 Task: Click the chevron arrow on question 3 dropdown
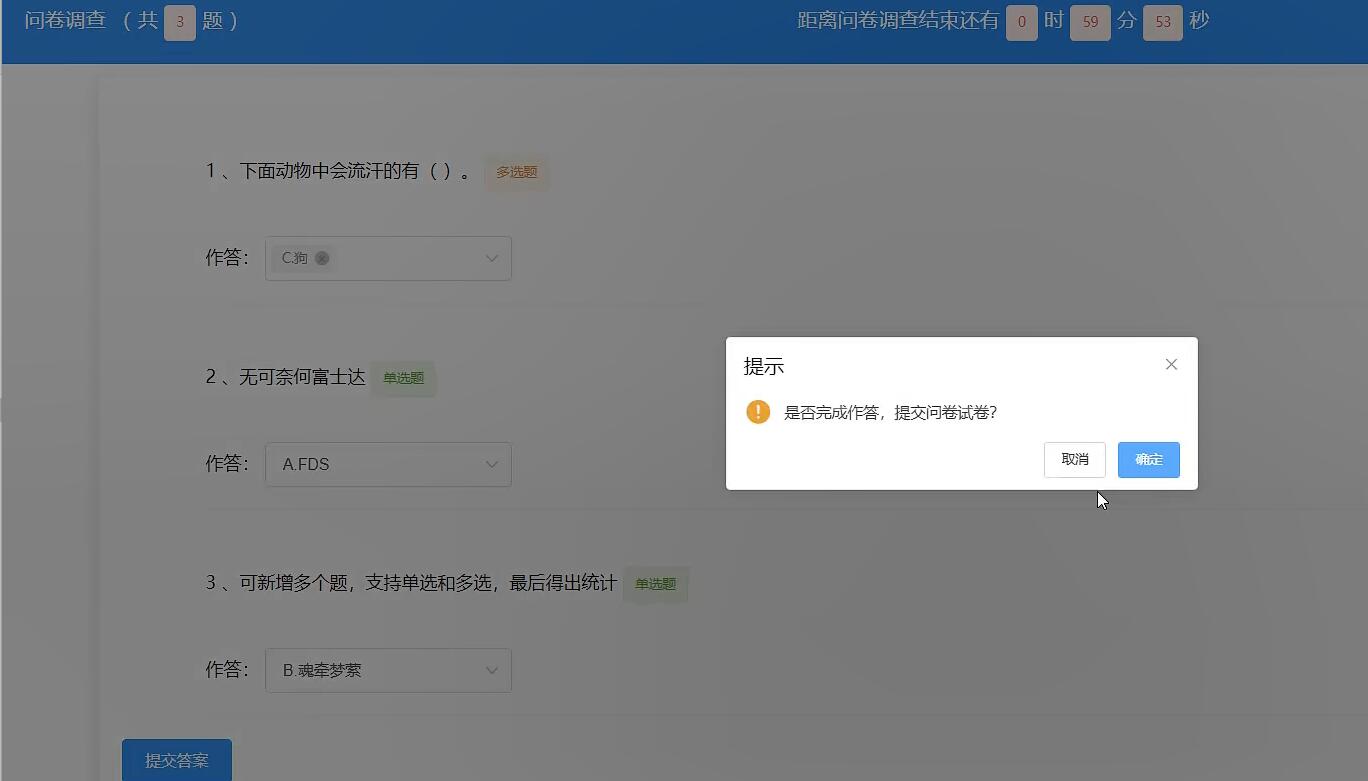(490, 670)
